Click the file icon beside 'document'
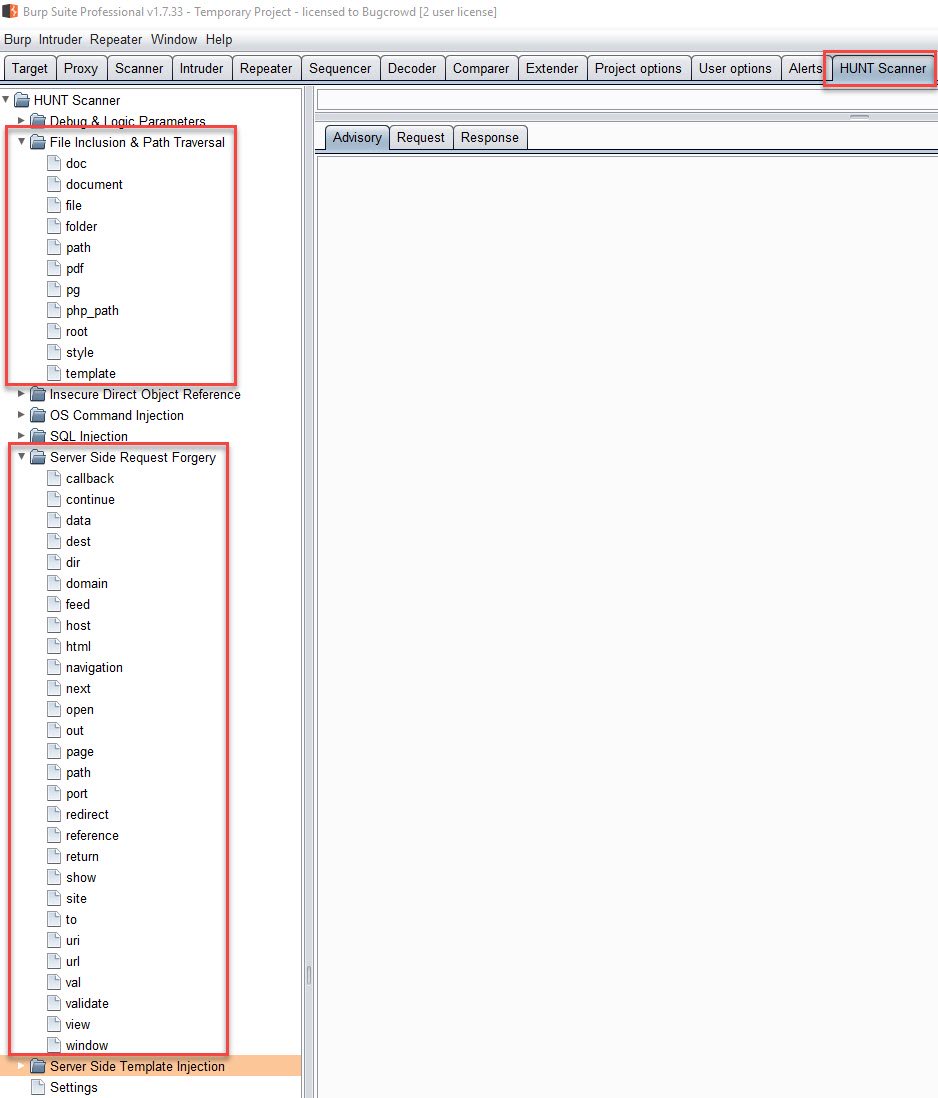 [54, 184]
